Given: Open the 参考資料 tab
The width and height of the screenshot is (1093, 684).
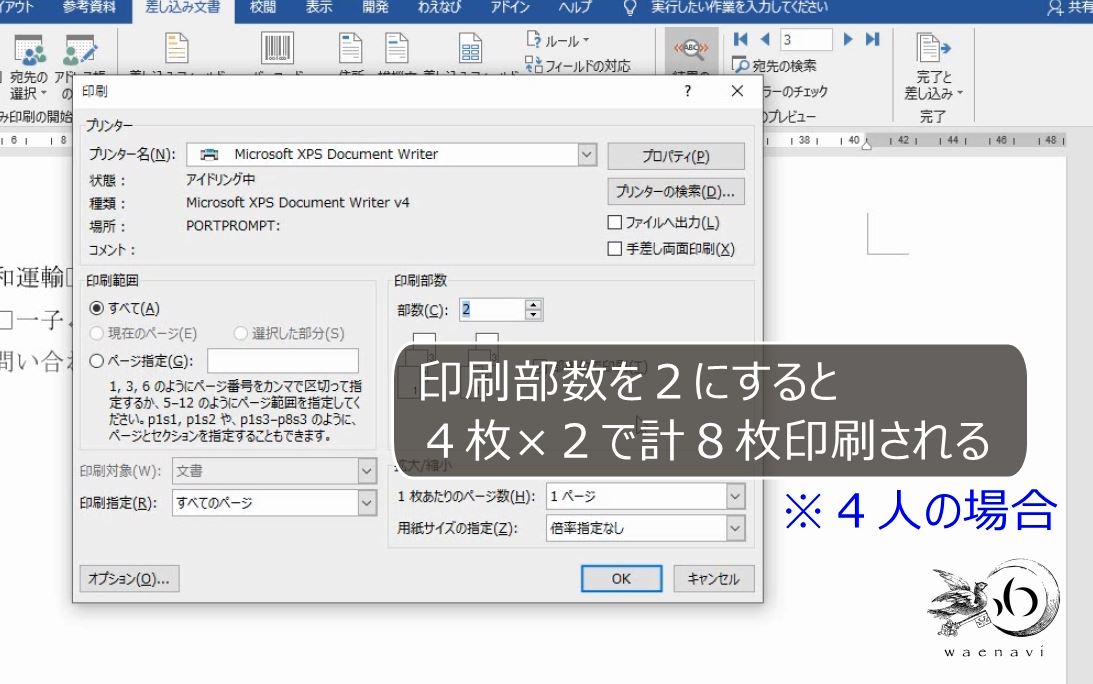Looking at the screenshot, I should 89,8.
